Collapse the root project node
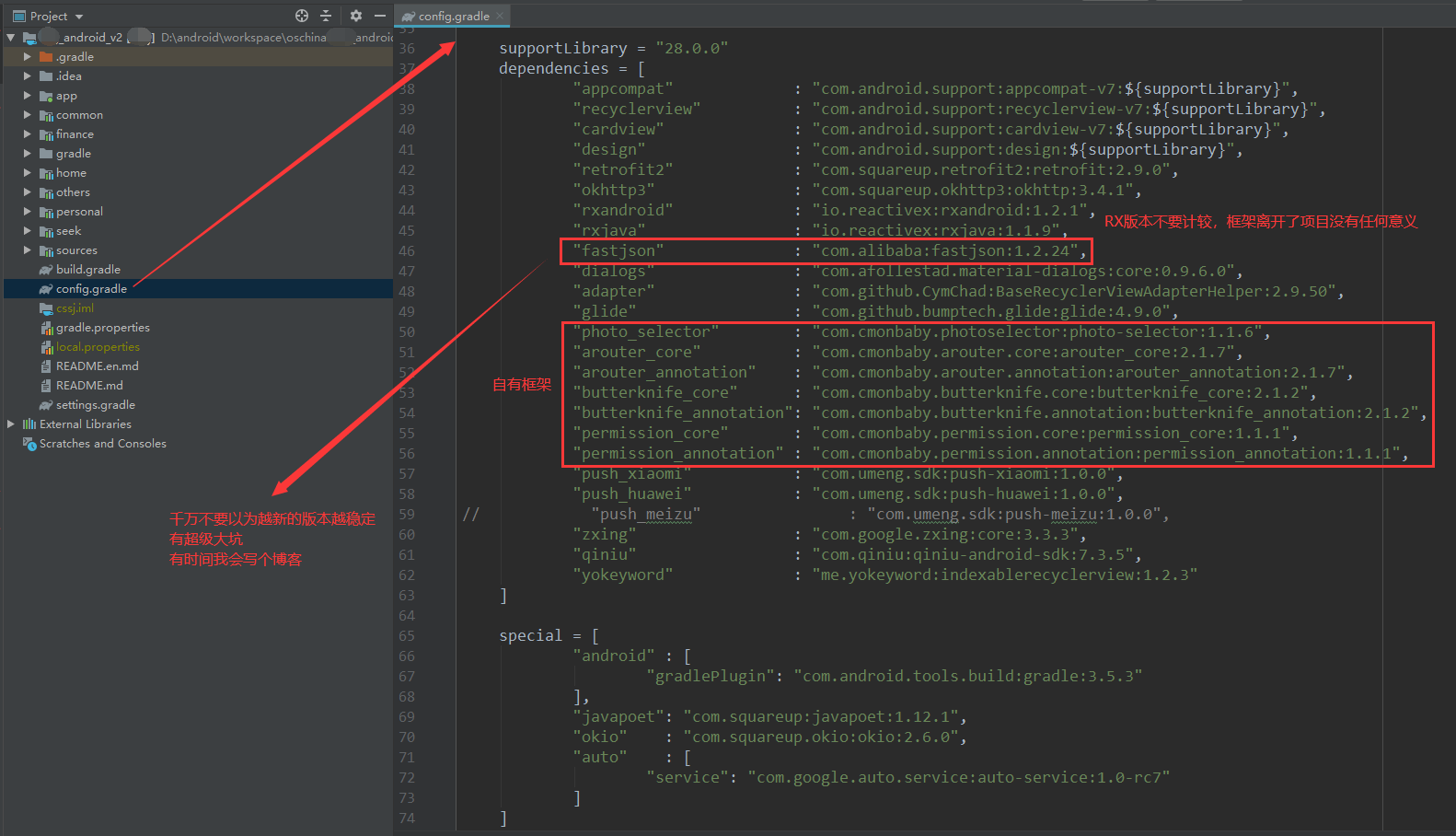 click(x=11, y=38)
